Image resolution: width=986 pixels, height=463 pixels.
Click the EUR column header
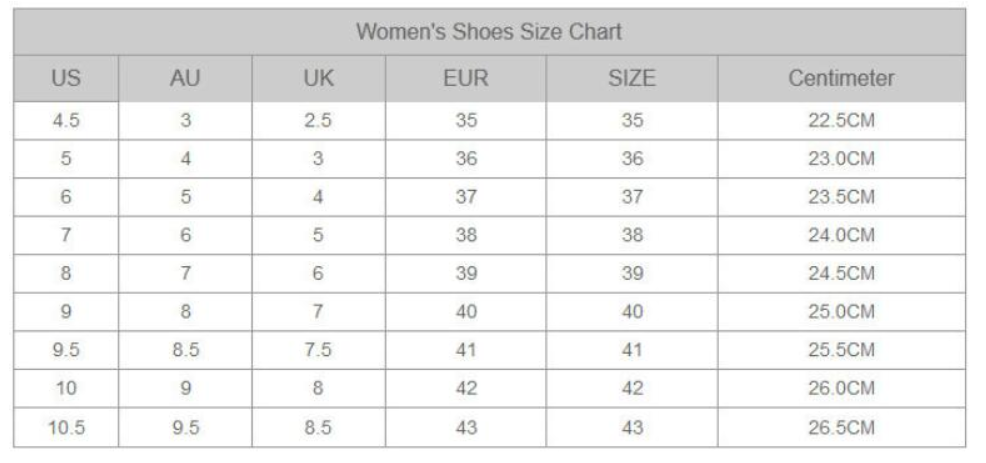[465, 78]
